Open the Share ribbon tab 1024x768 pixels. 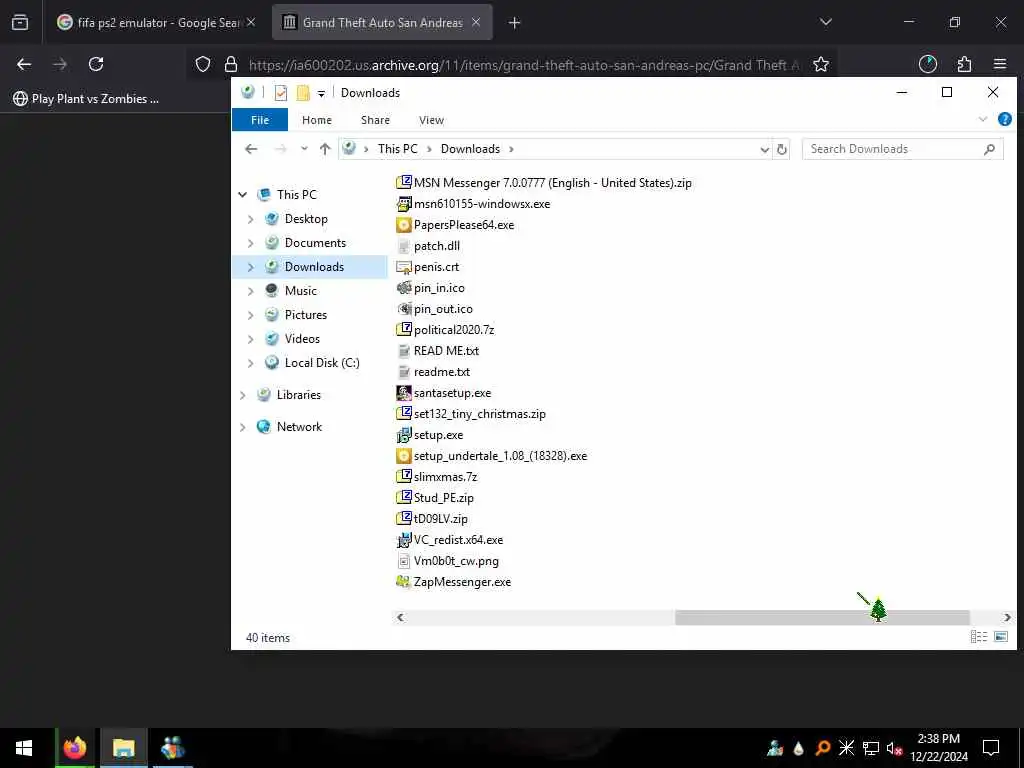[376, 120]
